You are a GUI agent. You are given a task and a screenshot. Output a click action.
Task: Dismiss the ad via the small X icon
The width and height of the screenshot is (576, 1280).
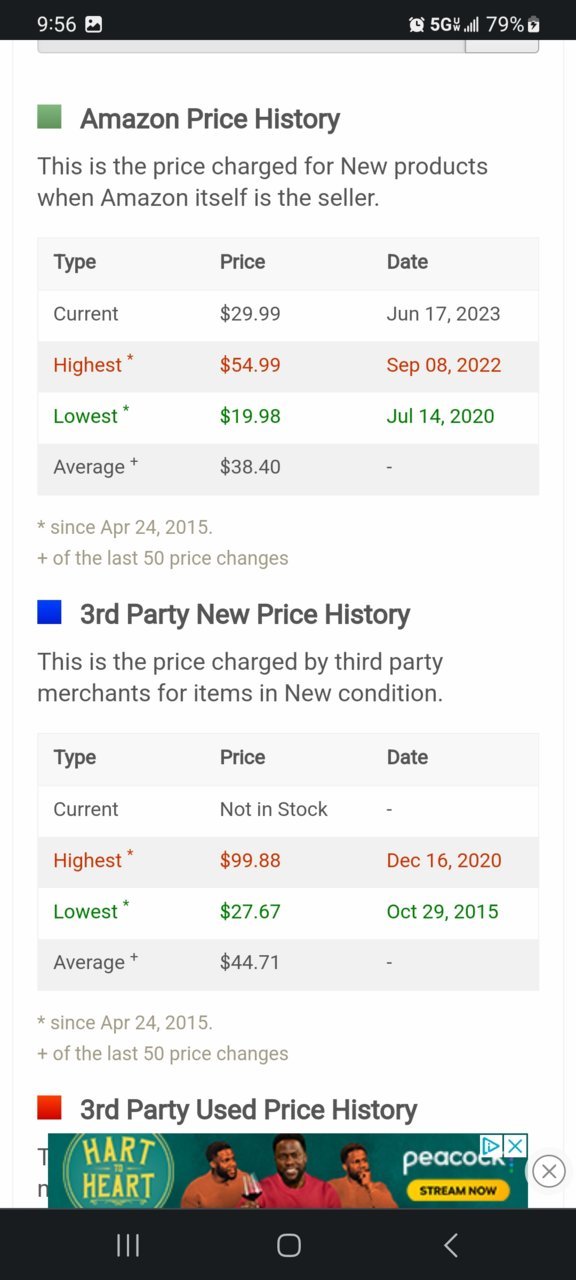coord(515,1145)
